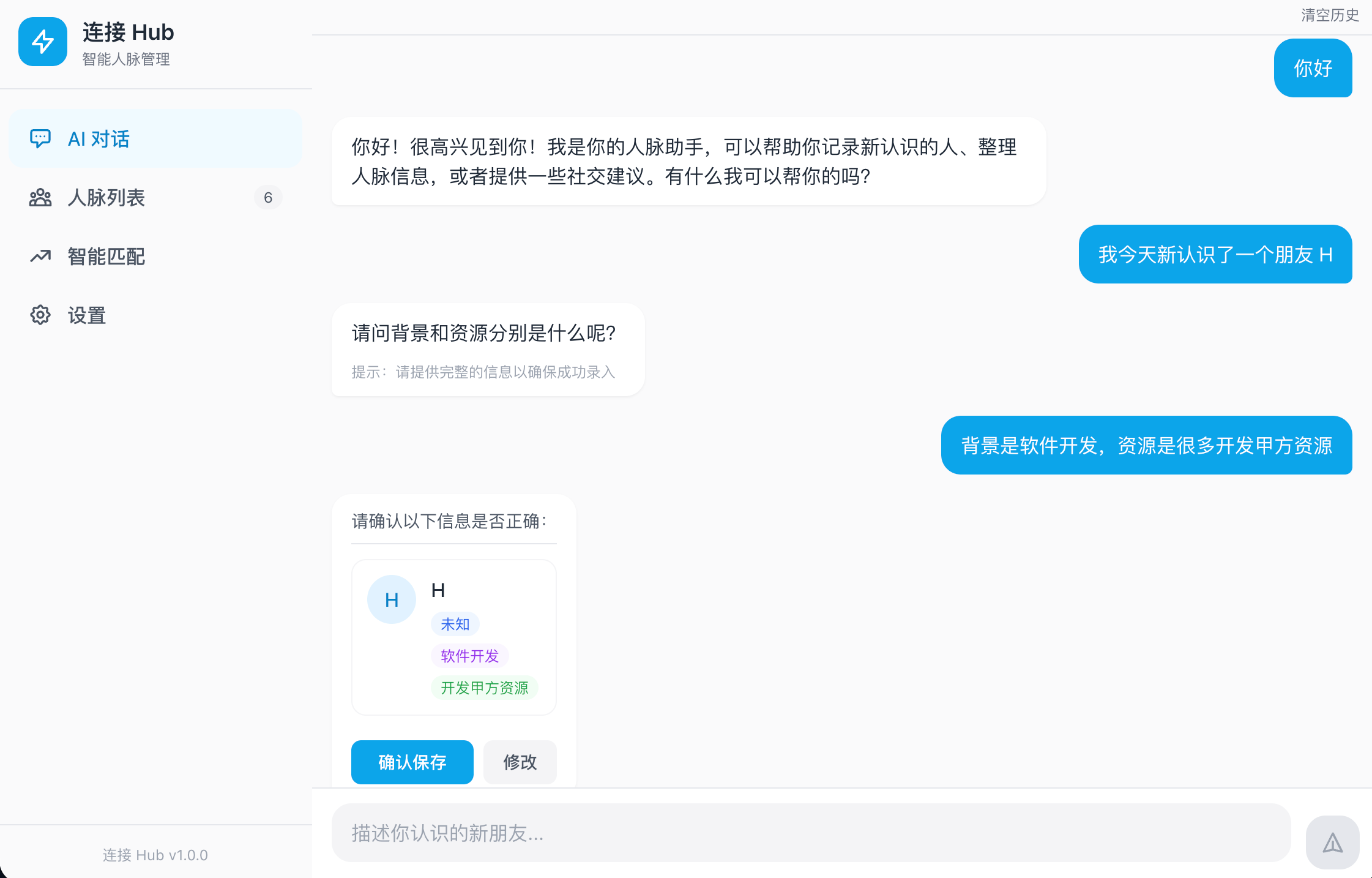The height and width of the screenshot is (878, 1372).
Task: Click the paper plane send icon
Action: (1333, 841)
